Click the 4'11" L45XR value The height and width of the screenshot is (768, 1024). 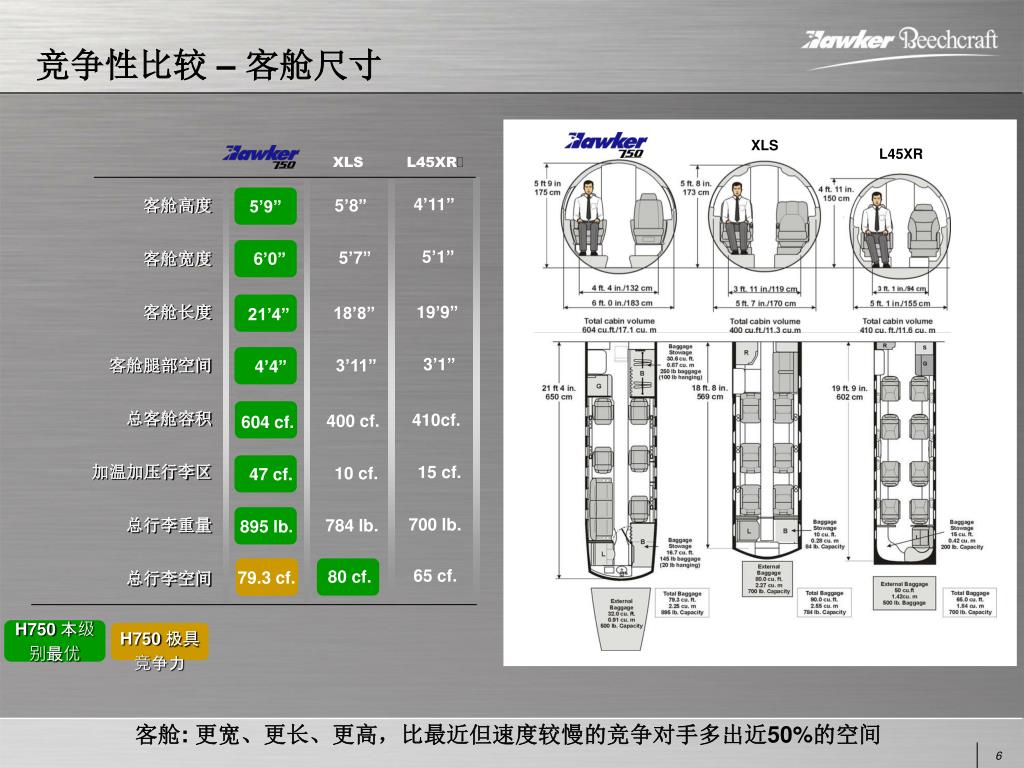click(x=434, y=204)
